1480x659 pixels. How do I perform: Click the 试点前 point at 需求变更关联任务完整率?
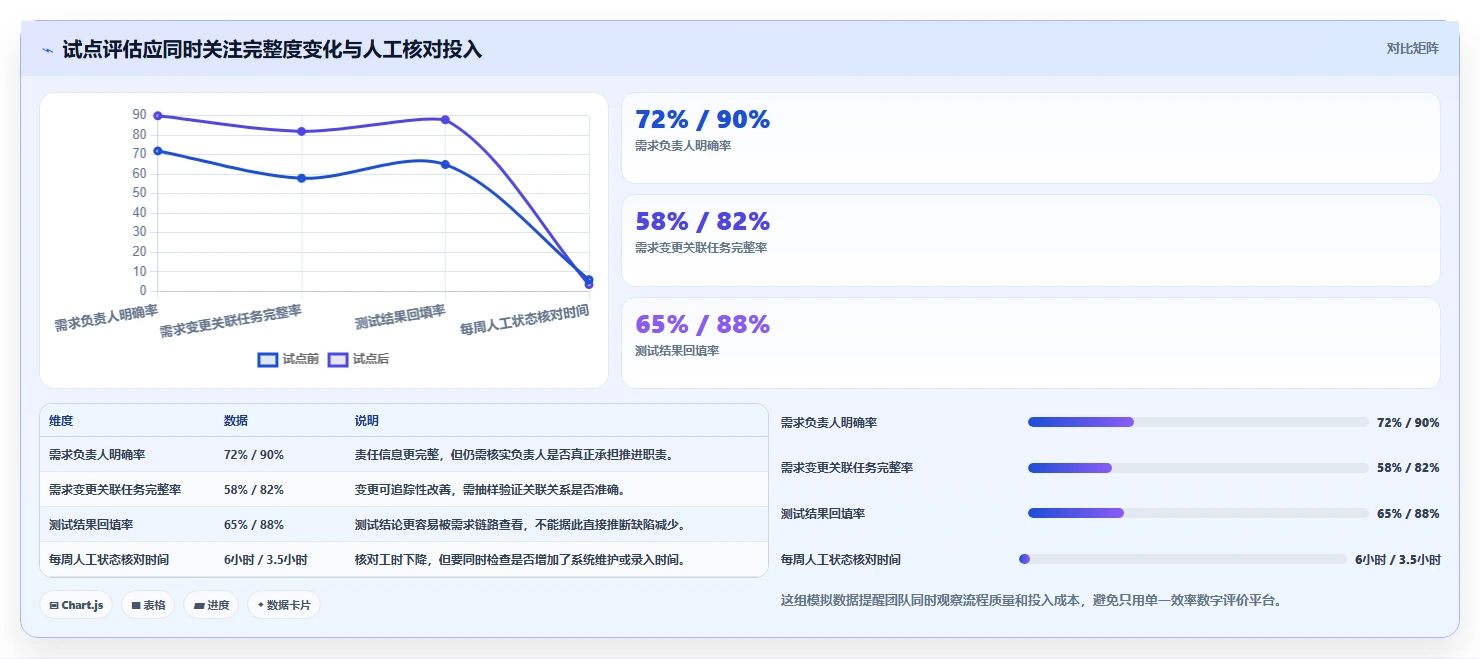302,178
